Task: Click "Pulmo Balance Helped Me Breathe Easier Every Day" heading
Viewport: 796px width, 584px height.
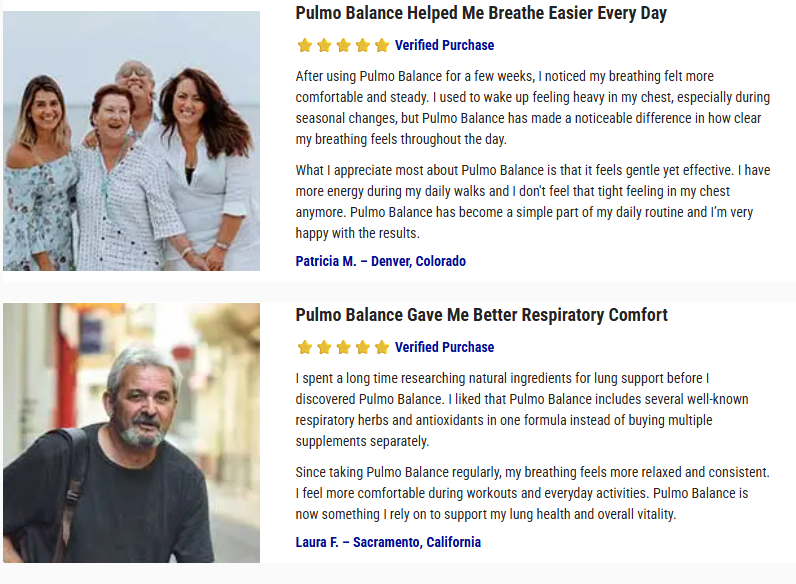Action: pos(481,13)
